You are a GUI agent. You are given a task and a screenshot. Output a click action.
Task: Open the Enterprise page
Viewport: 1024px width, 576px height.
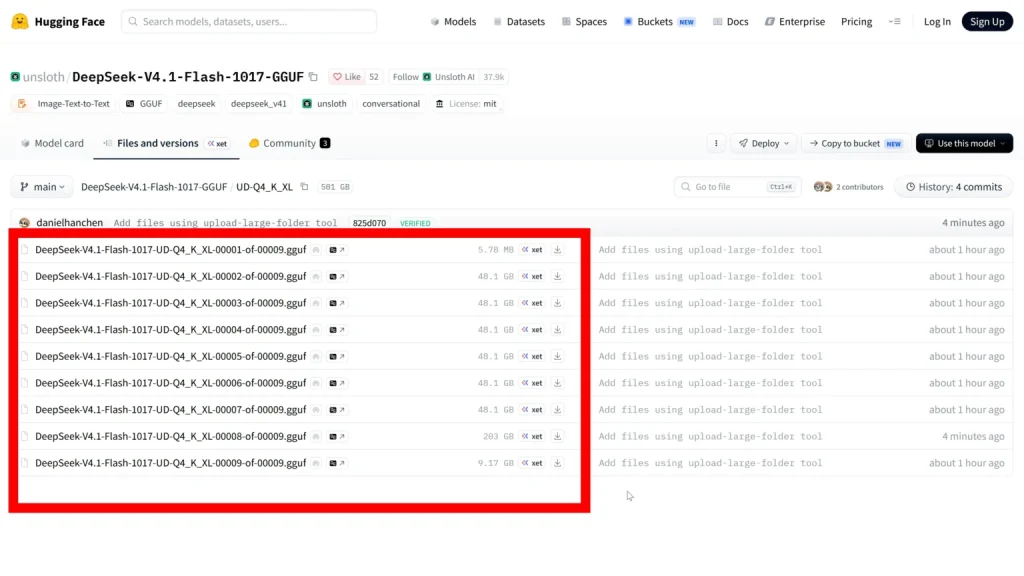coord(795,22)
